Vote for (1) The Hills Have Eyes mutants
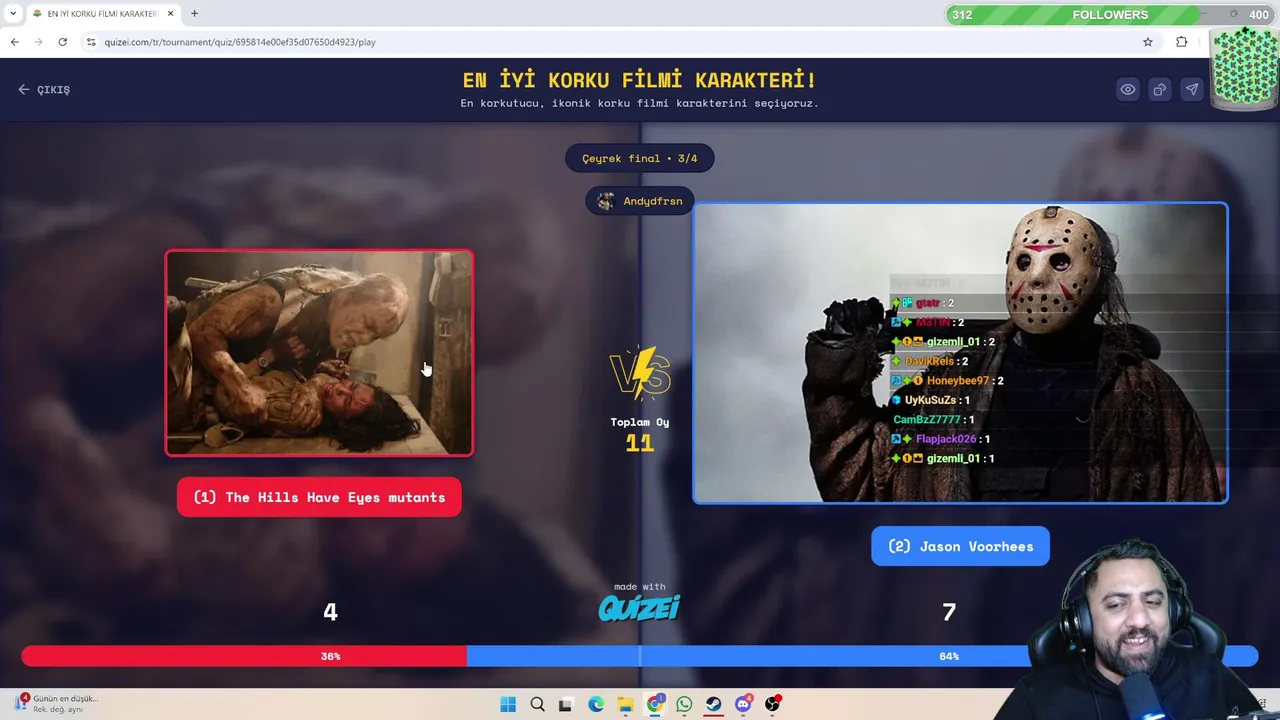 point(319,497)
